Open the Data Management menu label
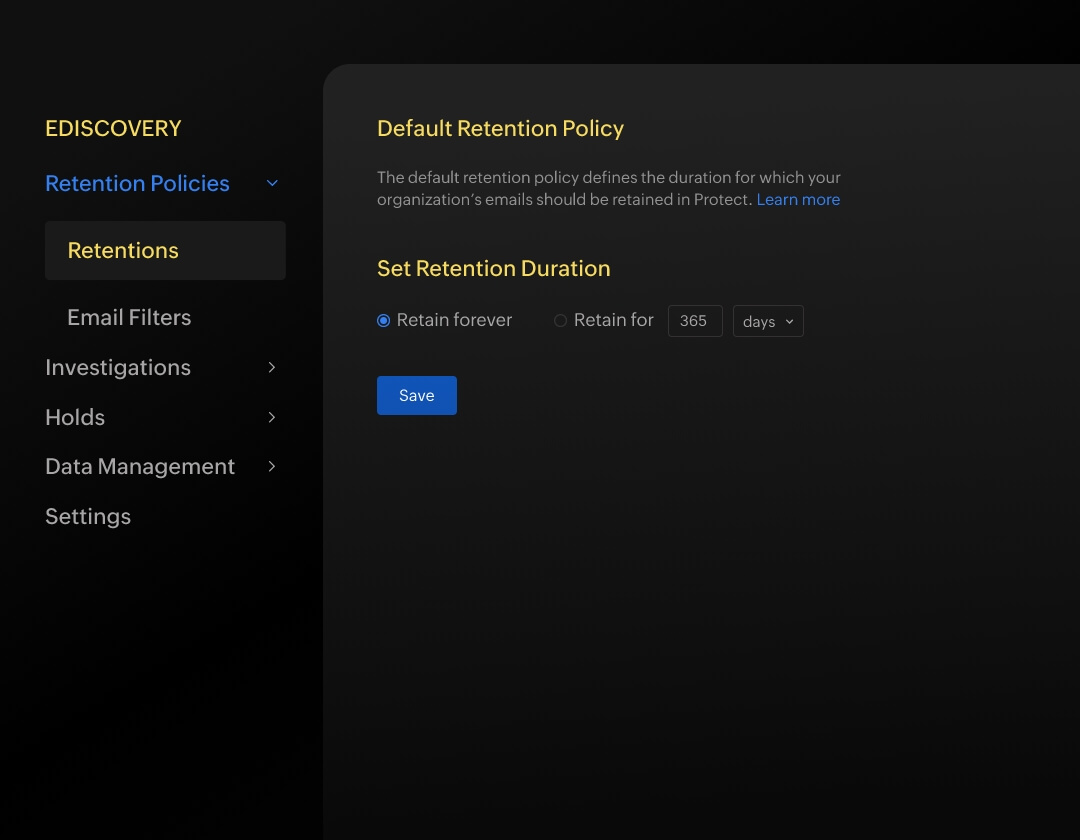This screenshot has height=840, width=1080. tap(140, 467)
